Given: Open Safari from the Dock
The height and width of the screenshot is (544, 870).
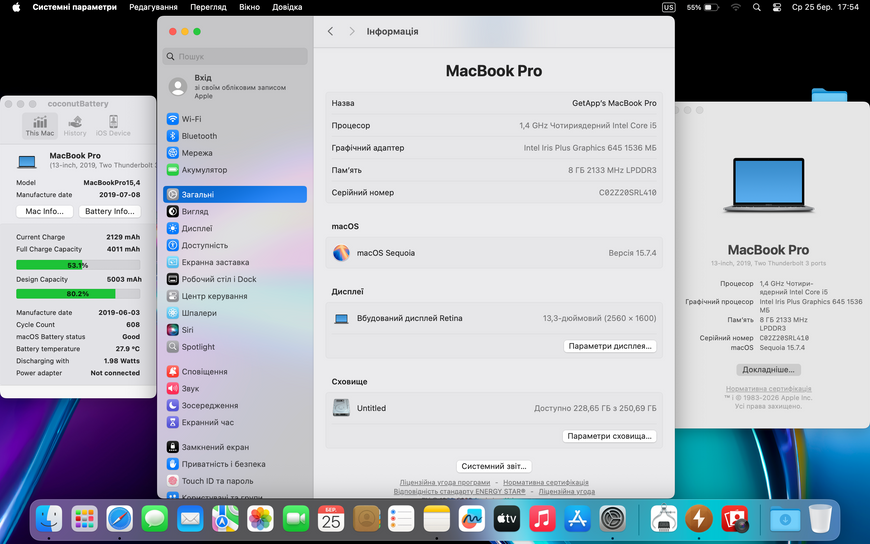Looking at the screenshot, I should 119,519.
